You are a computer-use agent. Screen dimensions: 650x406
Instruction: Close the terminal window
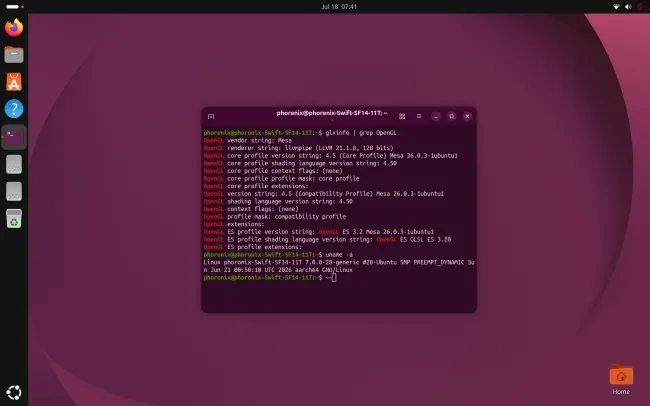(467, 116)
